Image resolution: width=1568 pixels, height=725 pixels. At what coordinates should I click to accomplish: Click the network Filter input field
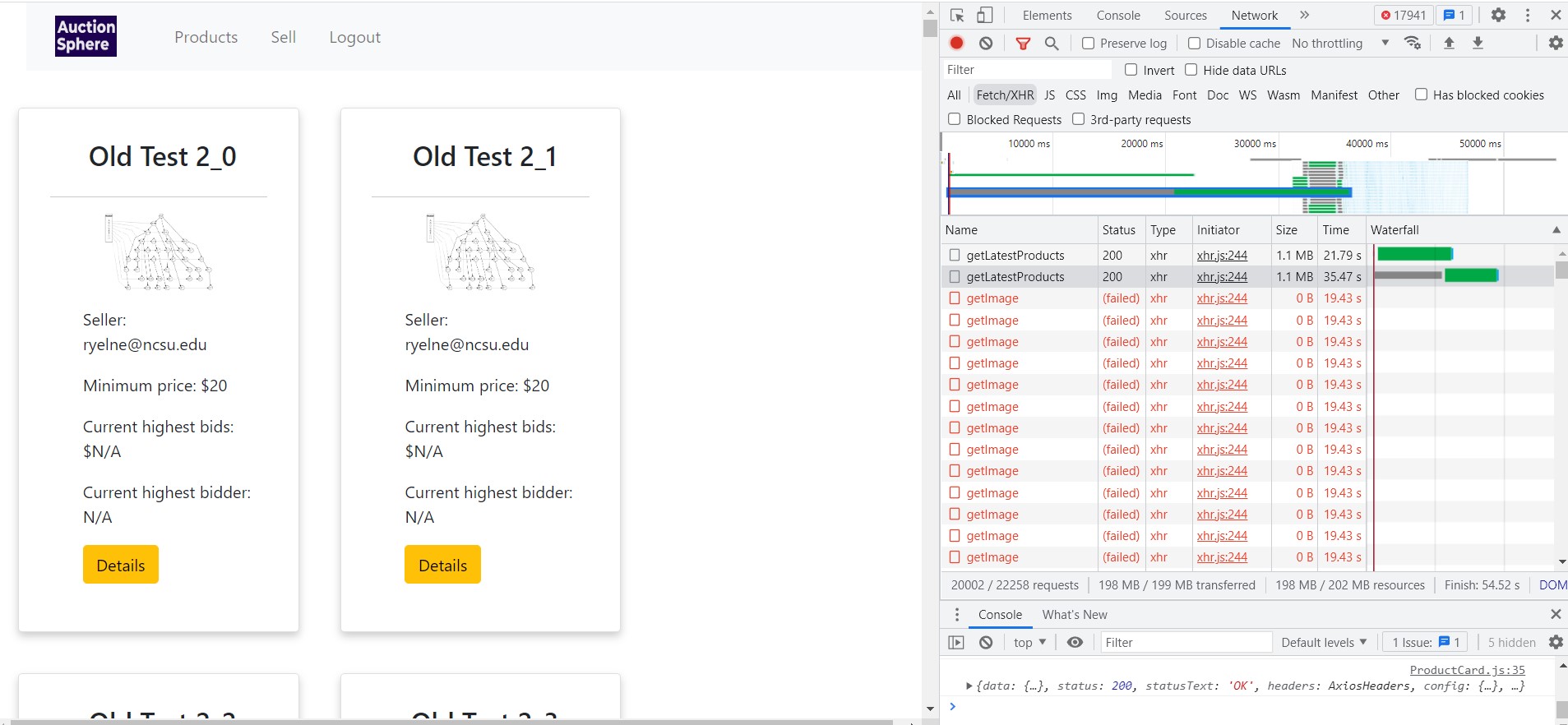pos(1026,70)
